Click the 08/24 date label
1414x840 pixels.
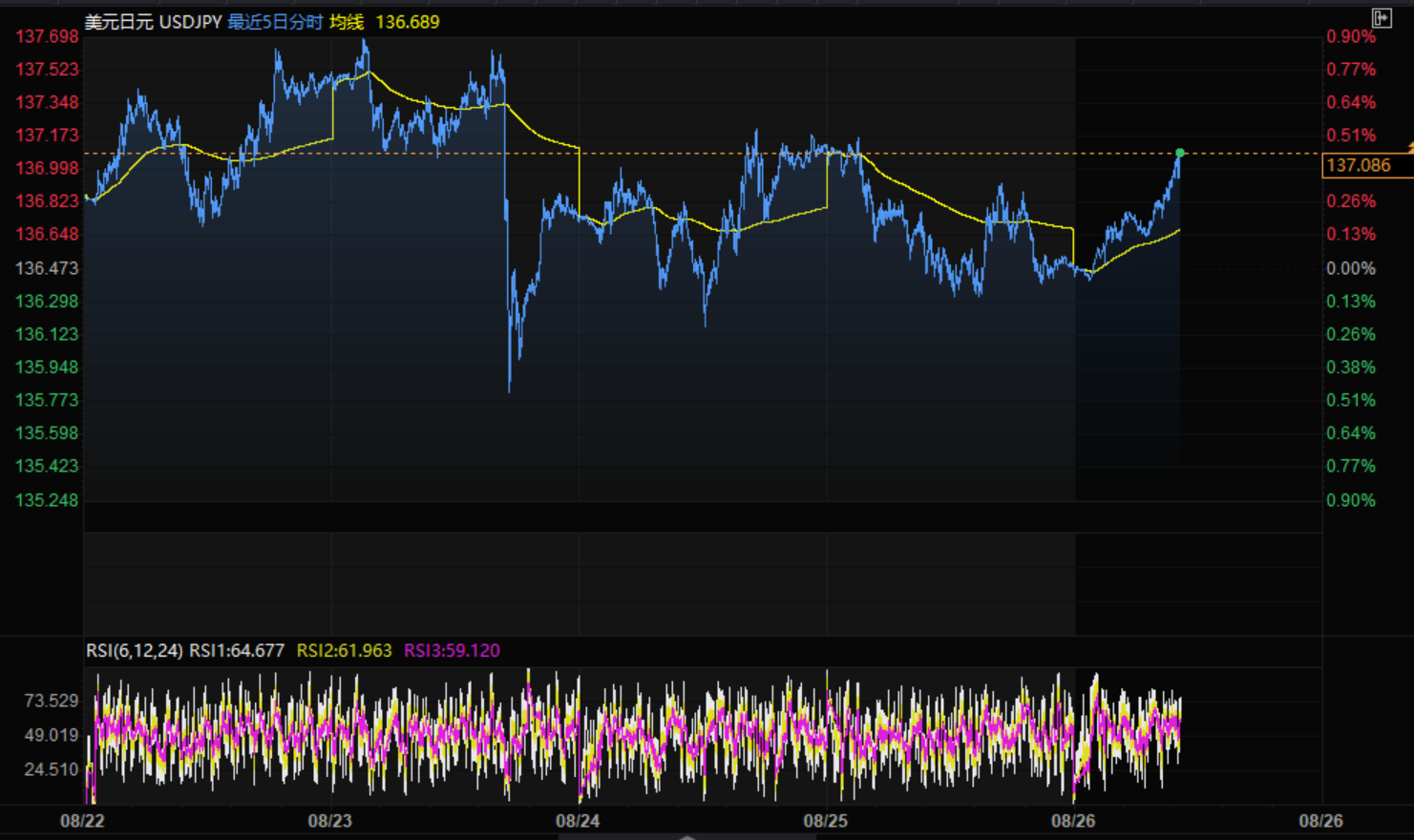point(578,821)
